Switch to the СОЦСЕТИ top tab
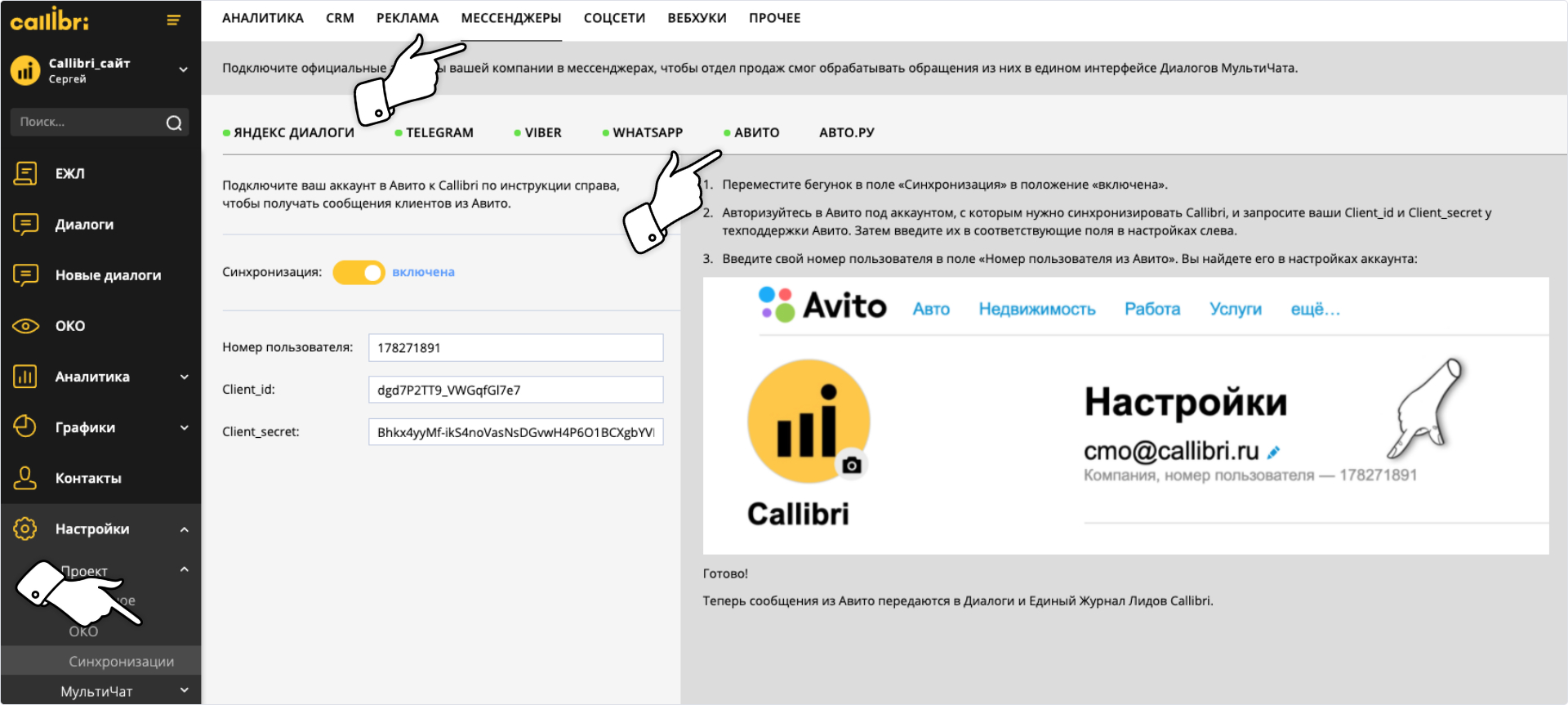Screen dimensions: 1568x705 [x=614, y=18]
